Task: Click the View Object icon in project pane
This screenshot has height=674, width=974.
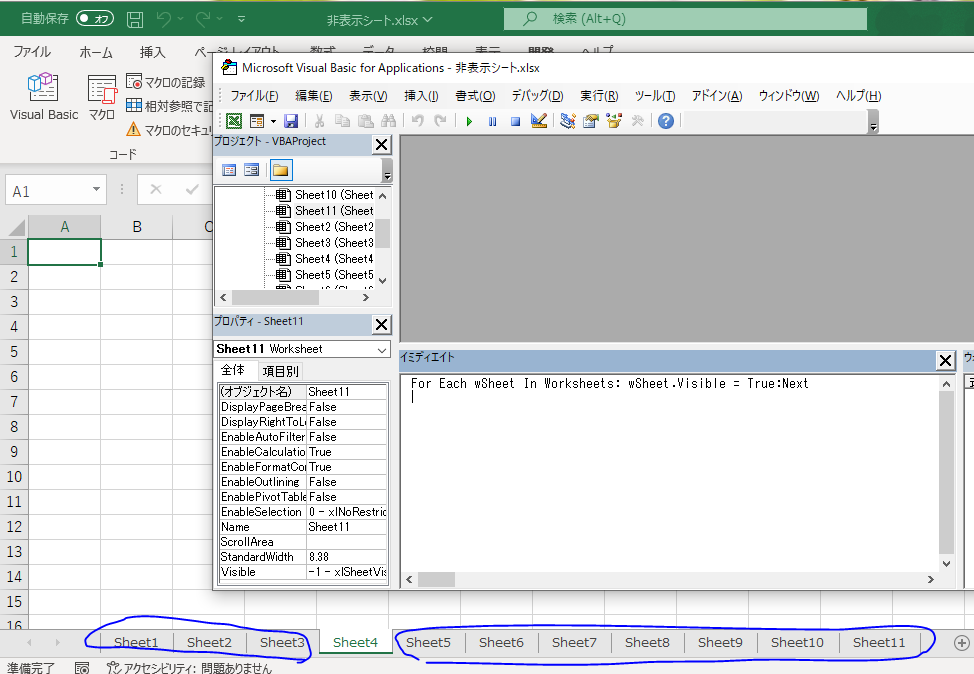Action: pos(252,170)
